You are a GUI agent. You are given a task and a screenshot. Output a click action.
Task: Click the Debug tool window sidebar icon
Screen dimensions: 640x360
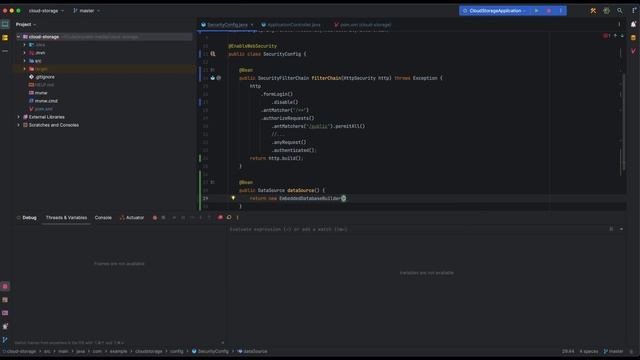tap(5, 287)
